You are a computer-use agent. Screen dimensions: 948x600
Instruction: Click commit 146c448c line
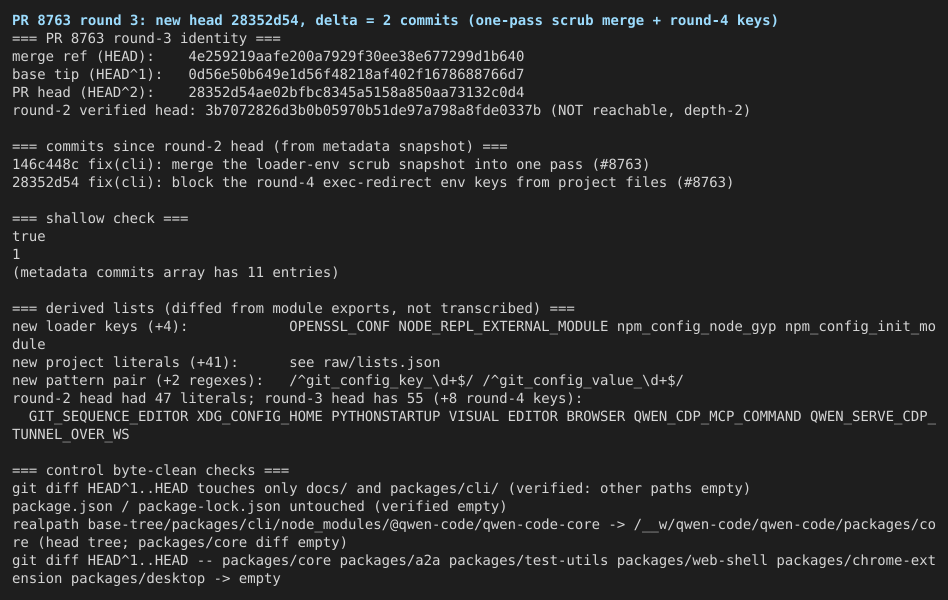331,165
